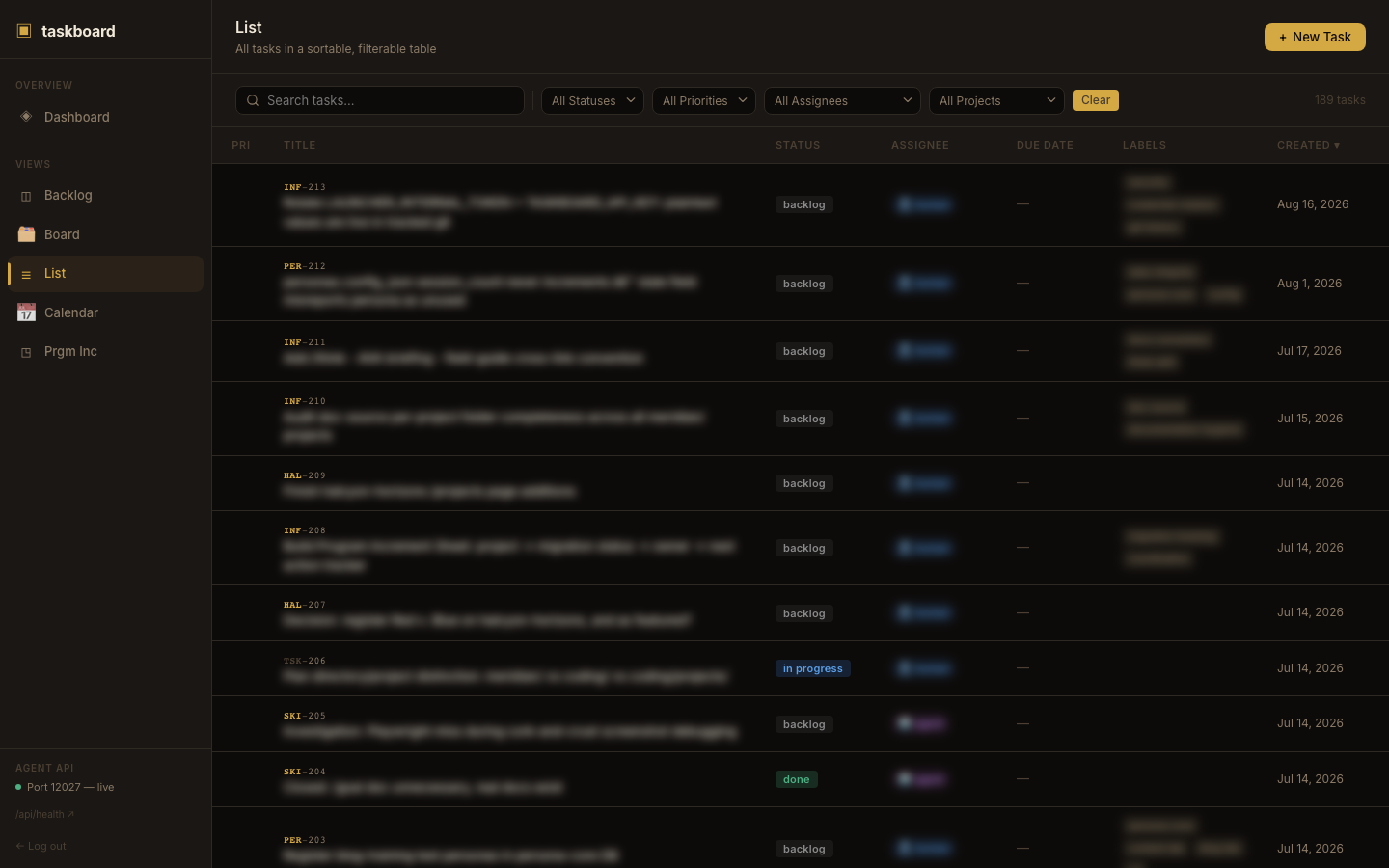Click the PER-203 task ID
The height and width of the screenshot is (868, 1389).
(x=305, y=840)
